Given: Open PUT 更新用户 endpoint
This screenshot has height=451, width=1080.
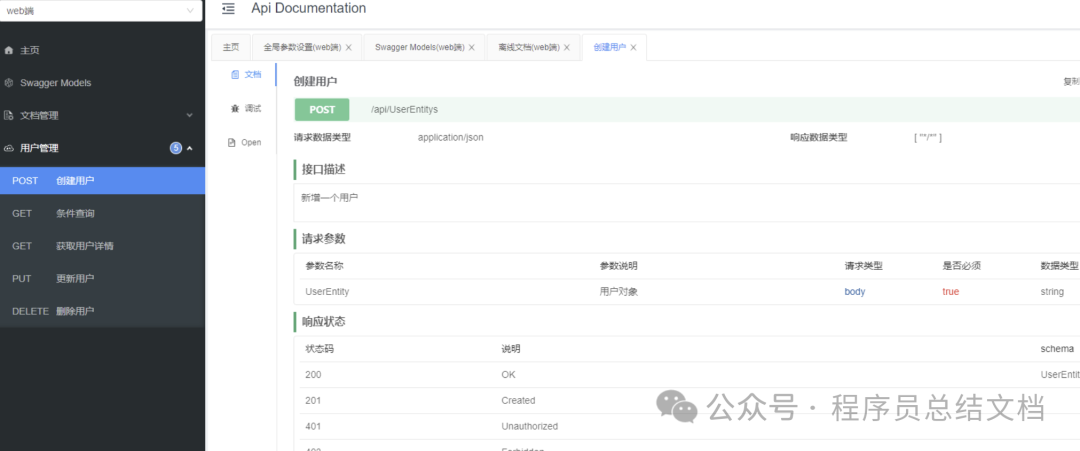Looking at the screenshot, I should [x=102, y=279].
